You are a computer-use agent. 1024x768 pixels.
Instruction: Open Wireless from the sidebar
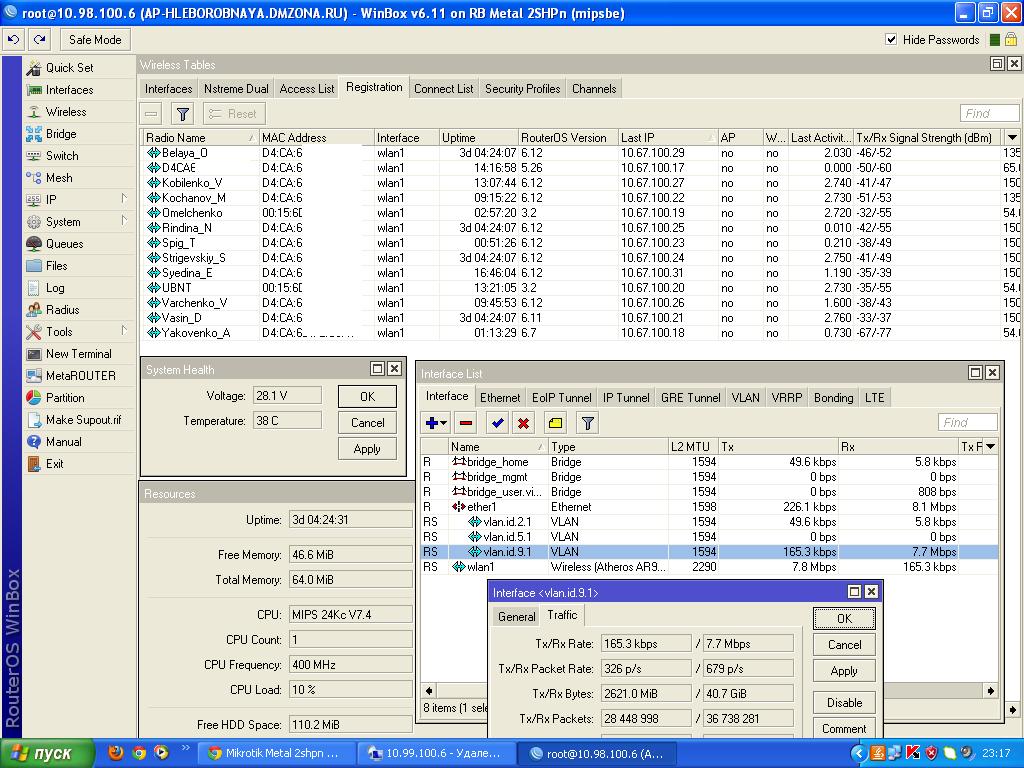pyautogui.click(x=66, y=112)
